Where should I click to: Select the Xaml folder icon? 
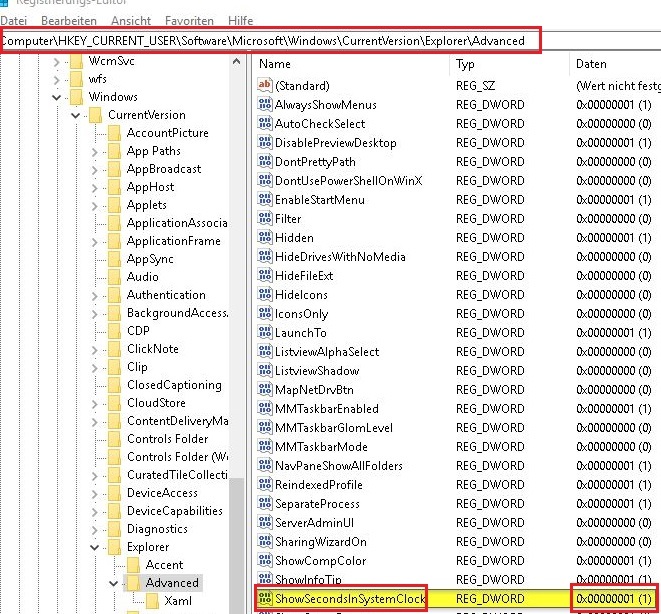152,601
